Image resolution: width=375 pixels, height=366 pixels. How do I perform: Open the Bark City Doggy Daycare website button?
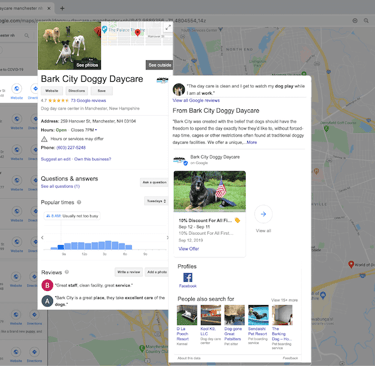tap(52, 91)
